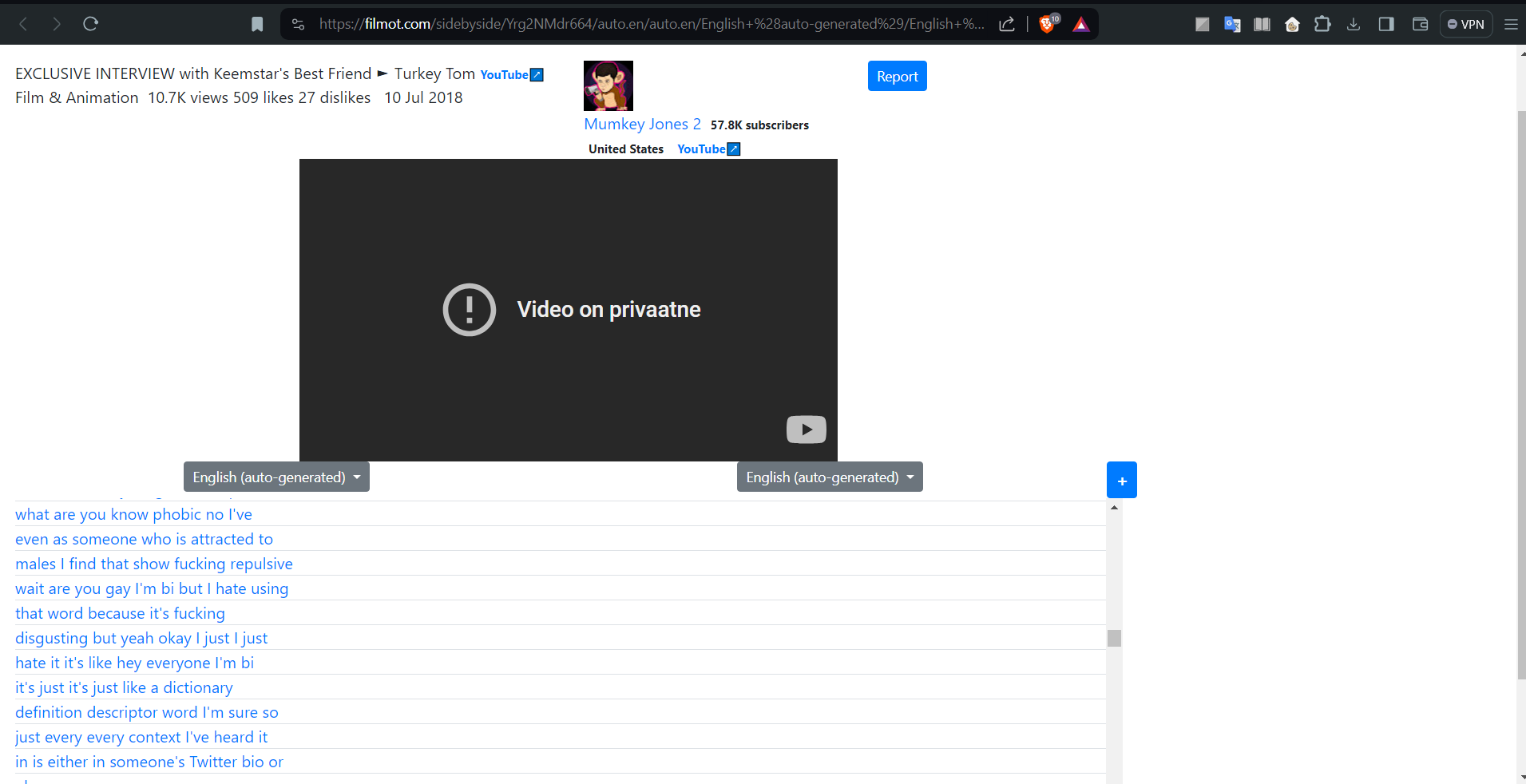The width and height of the screenshot is (1526, 784).
Task: Click the share icon in the address bar
Action: (1007, 24)
